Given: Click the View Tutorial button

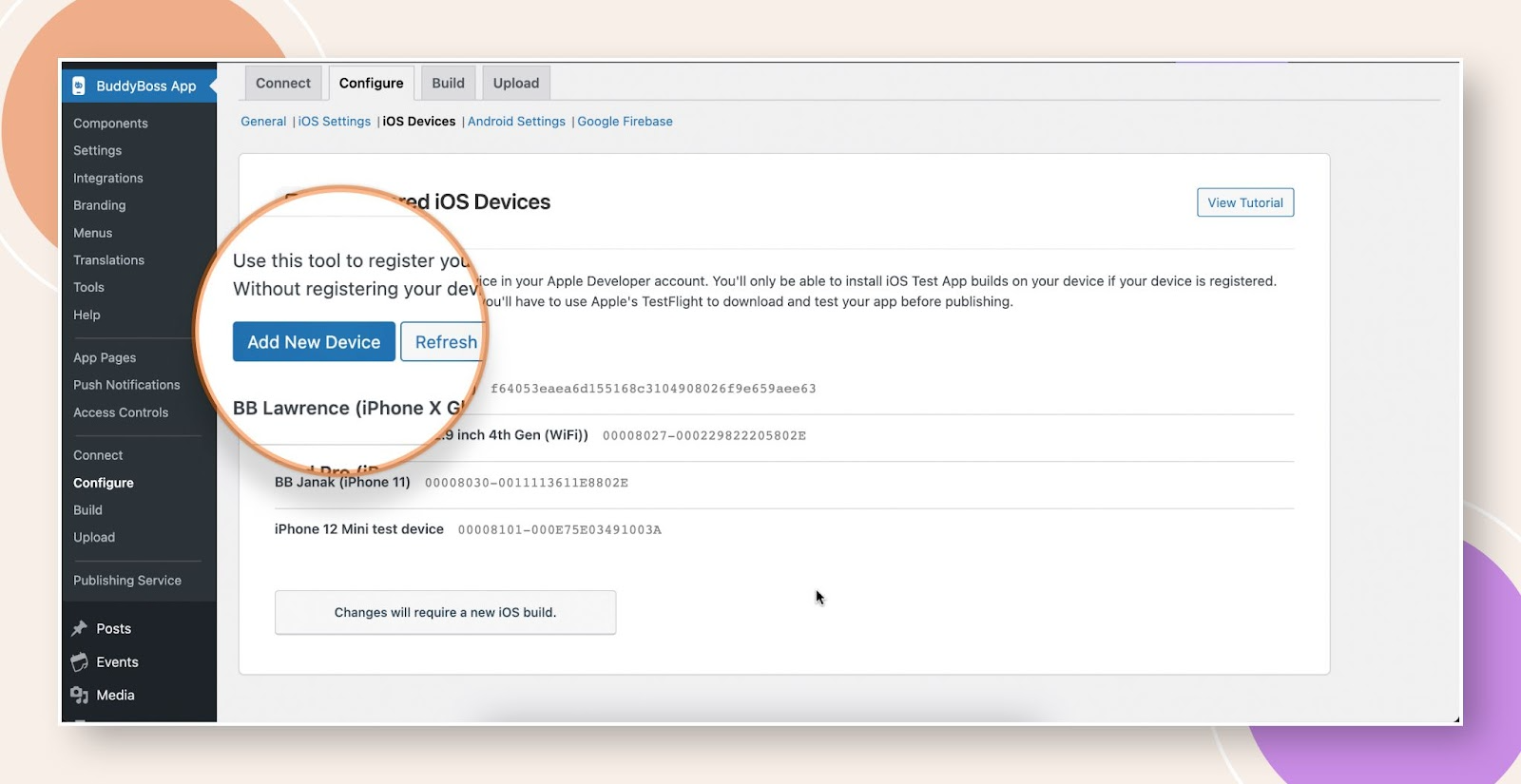Looking at the screenshot, I should [1245, 202].
